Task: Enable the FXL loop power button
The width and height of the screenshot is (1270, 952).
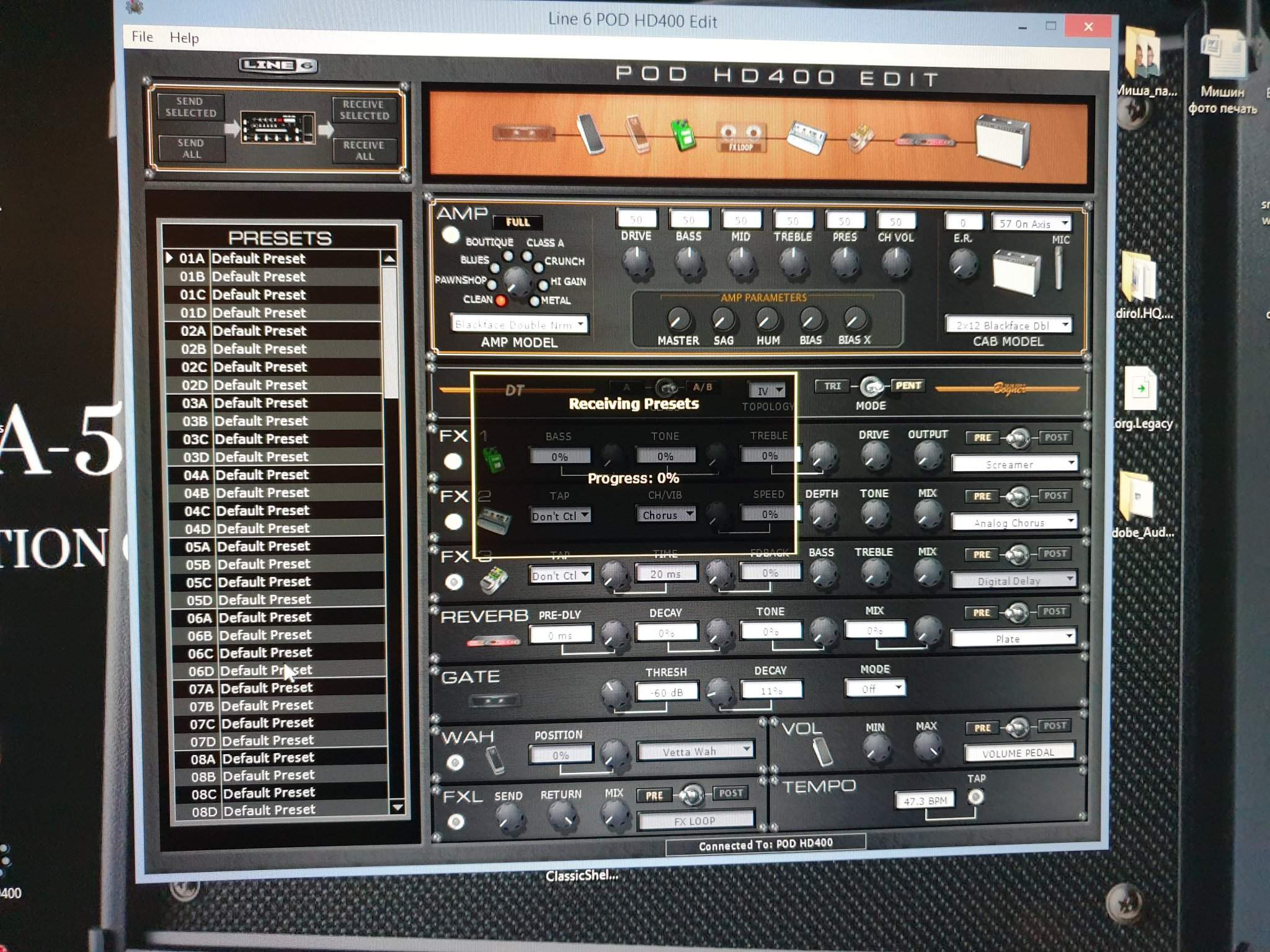Action: pos(456,821)
